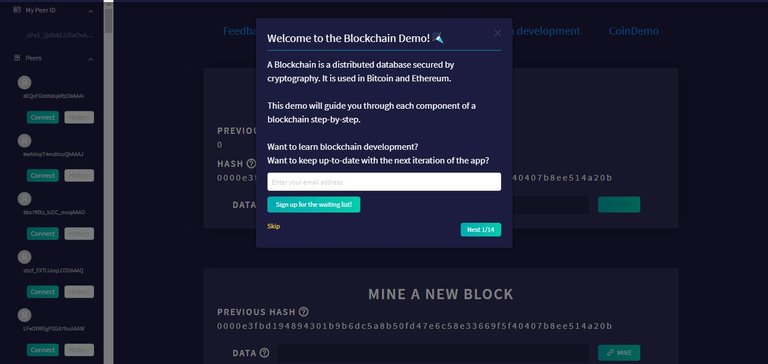Skip the blockchain demo tour
The image size is (768, 364).
coord(274,226)
